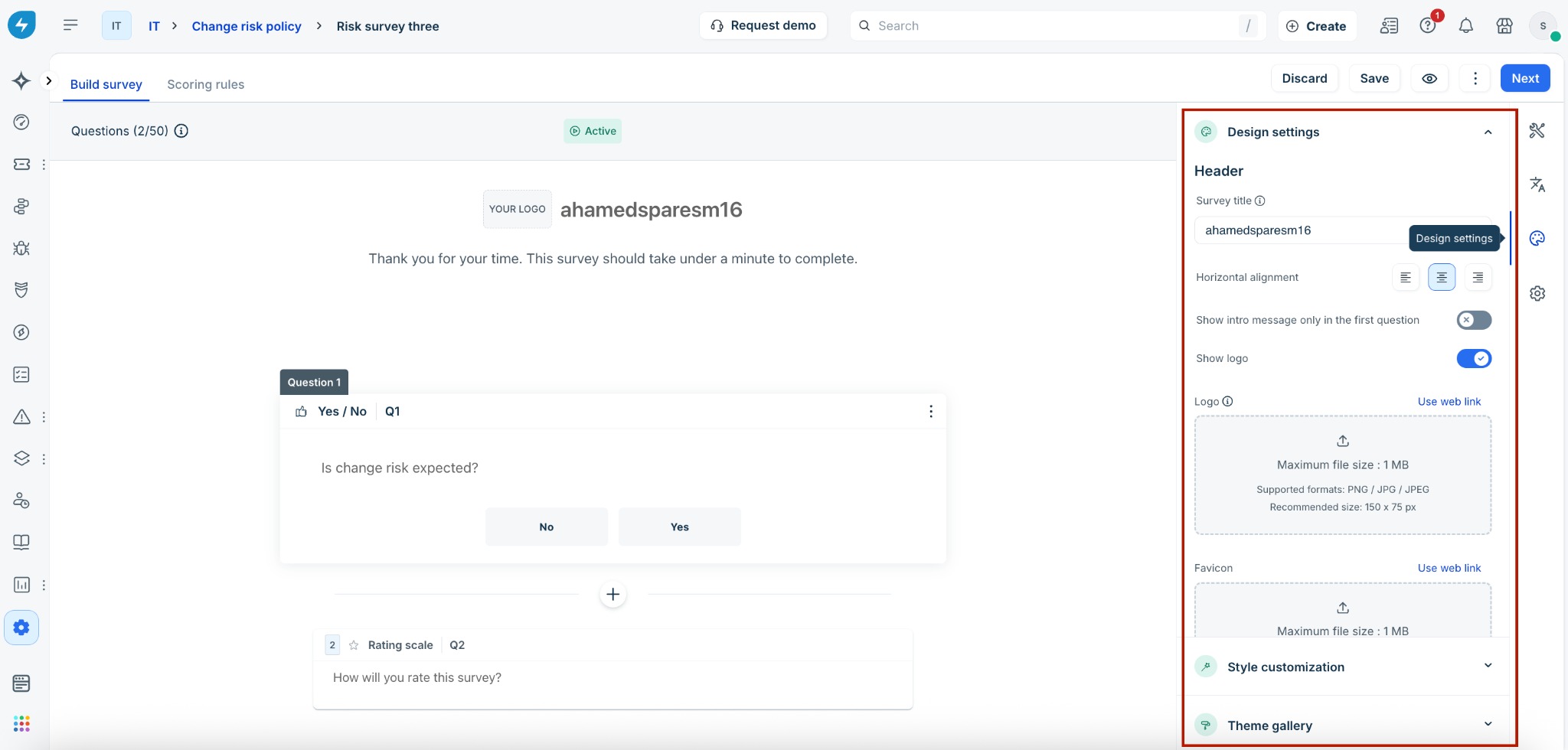
Task: Enable show intro message only in first question
Action: click(x=1474, y=320)
